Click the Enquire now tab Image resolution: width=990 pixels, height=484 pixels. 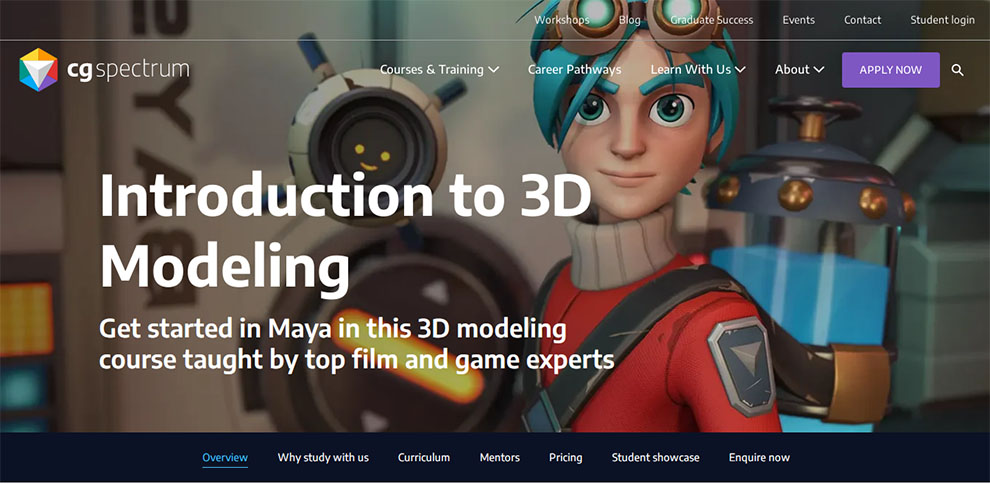759,457
